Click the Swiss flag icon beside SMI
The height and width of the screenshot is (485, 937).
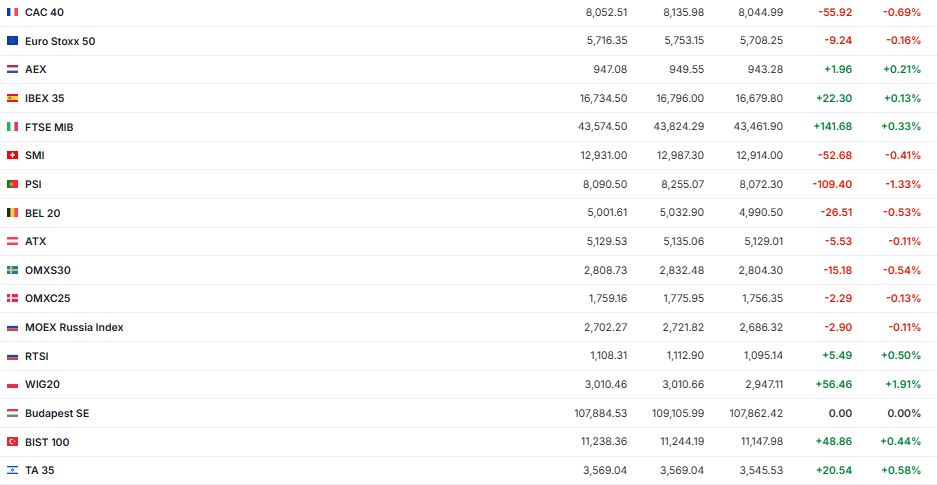coord(12,155)
